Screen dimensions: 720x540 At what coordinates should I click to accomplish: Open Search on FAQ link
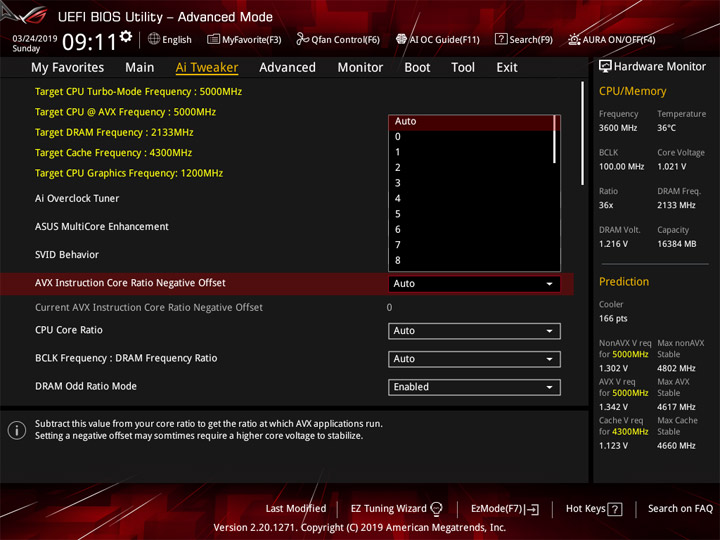coord(680,509)
